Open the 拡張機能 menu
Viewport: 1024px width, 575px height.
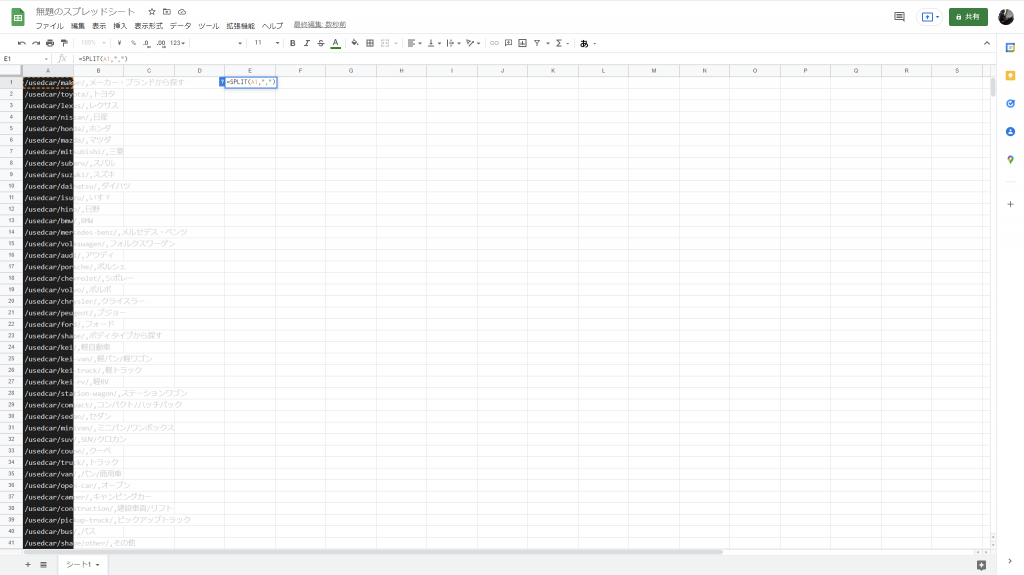pyautogui.click(x=240, y=25)
